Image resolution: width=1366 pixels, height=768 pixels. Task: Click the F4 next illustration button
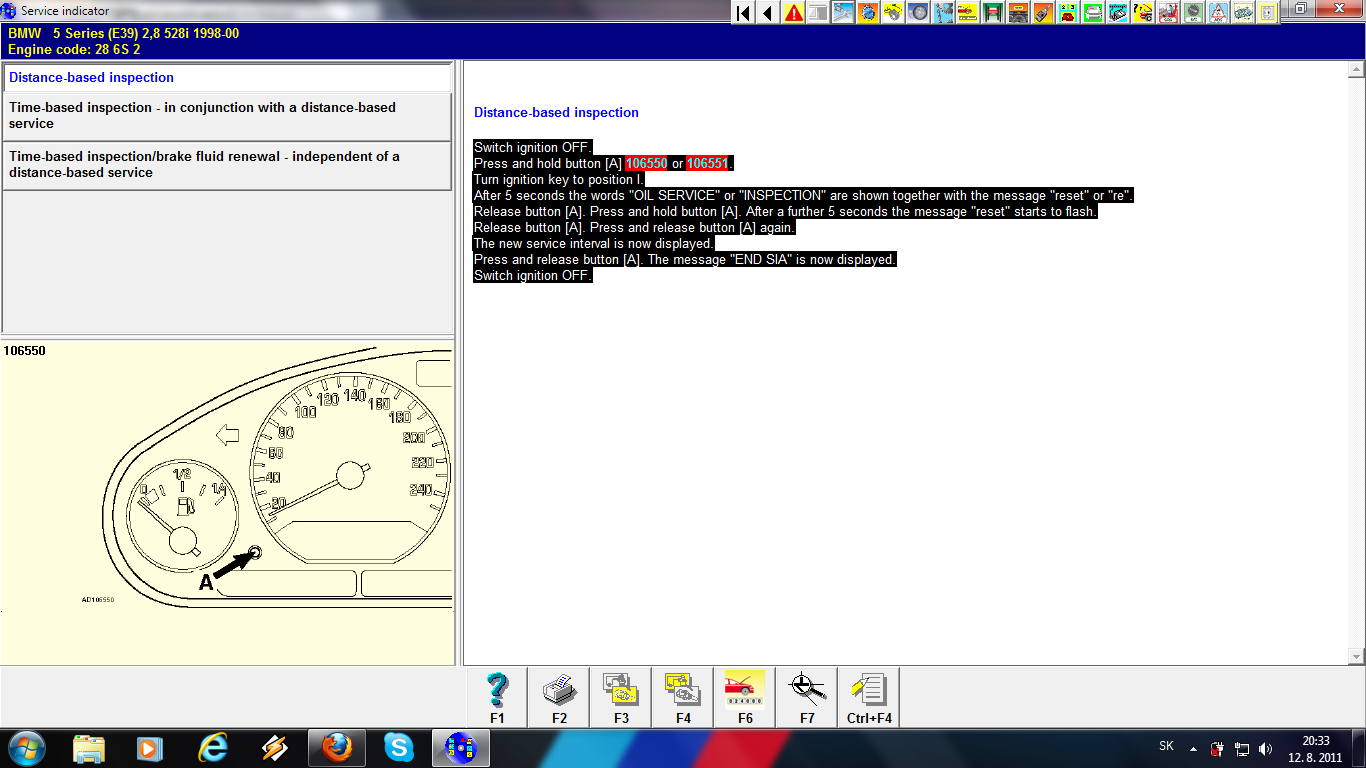pyautogui.click(x=683, y=696)
